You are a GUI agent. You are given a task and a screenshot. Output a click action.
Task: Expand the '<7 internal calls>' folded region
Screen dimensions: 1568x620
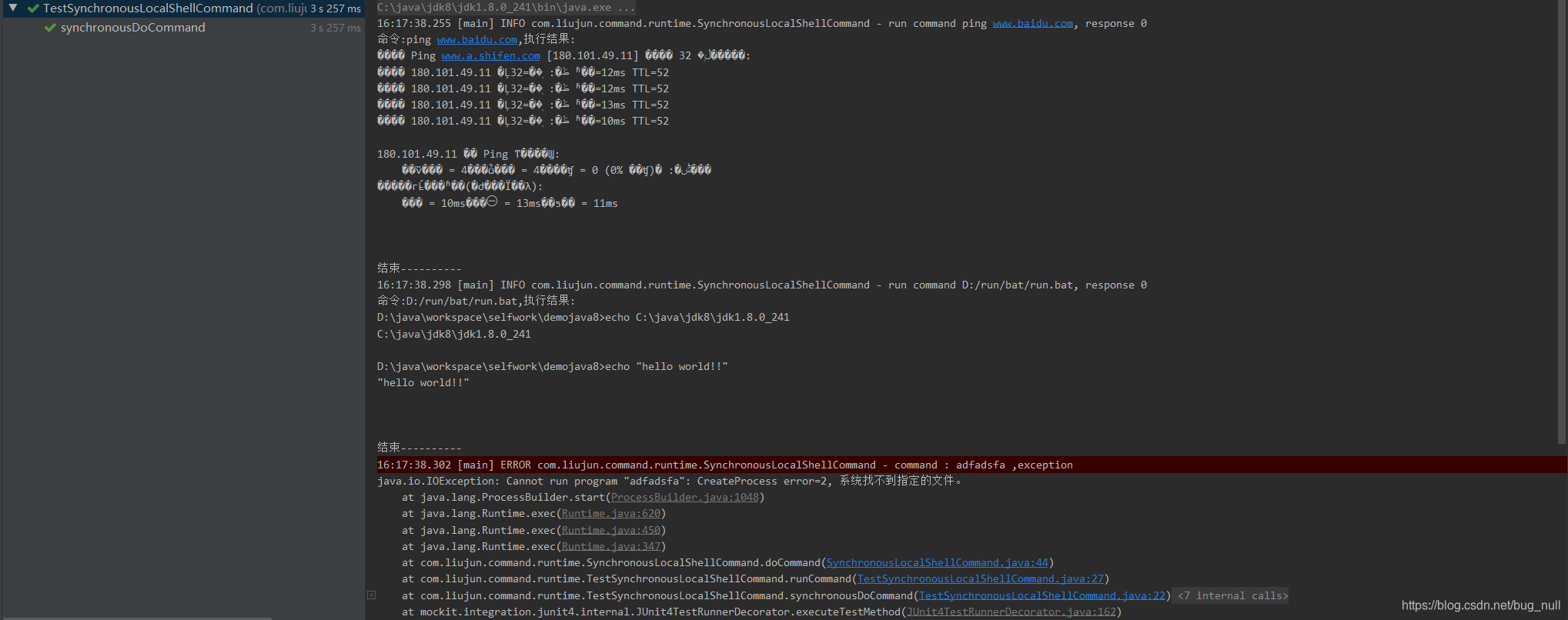coord(1232,595)
